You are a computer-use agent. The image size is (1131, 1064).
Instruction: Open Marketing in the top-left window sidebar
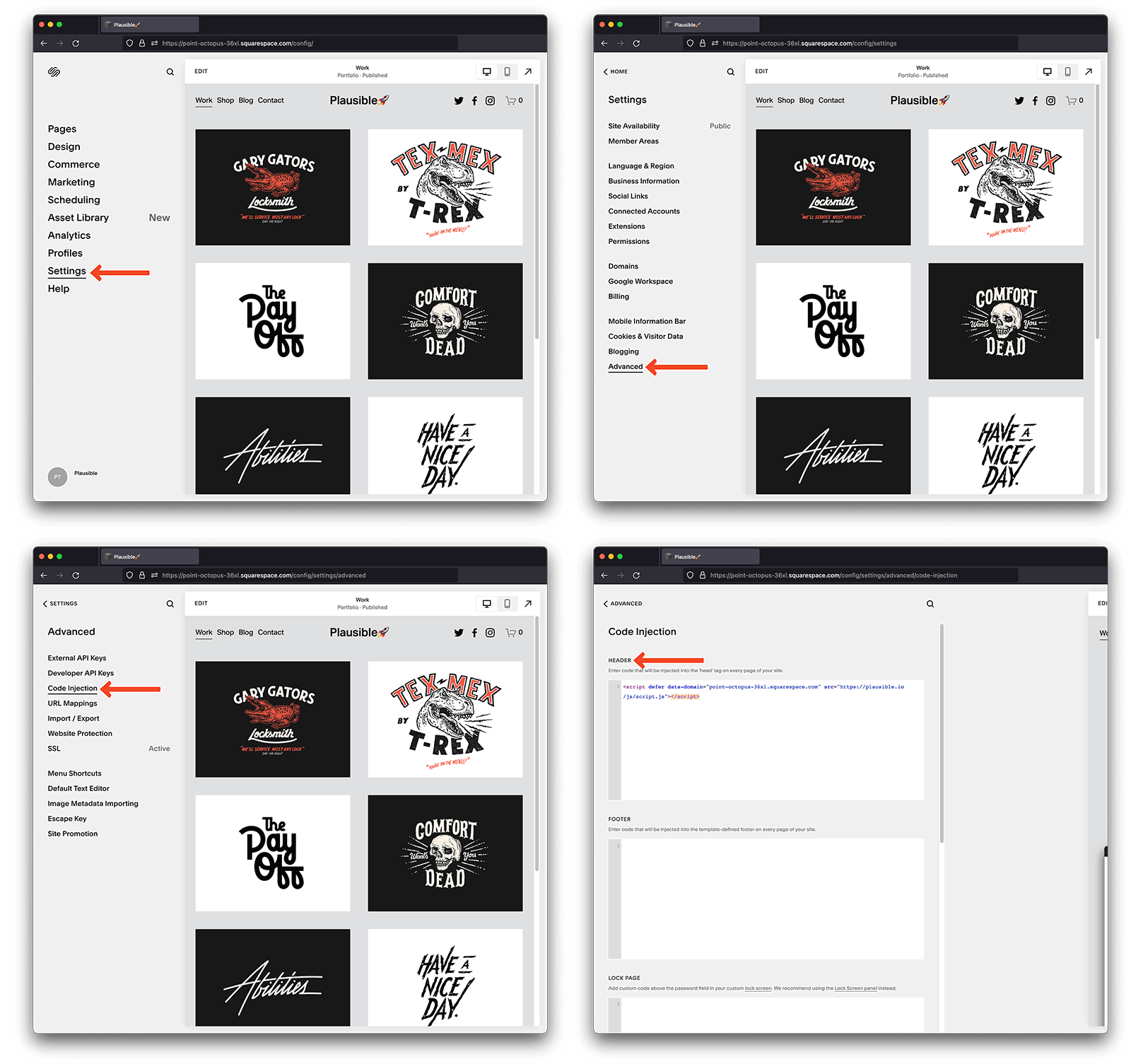[x=71, y=182]
